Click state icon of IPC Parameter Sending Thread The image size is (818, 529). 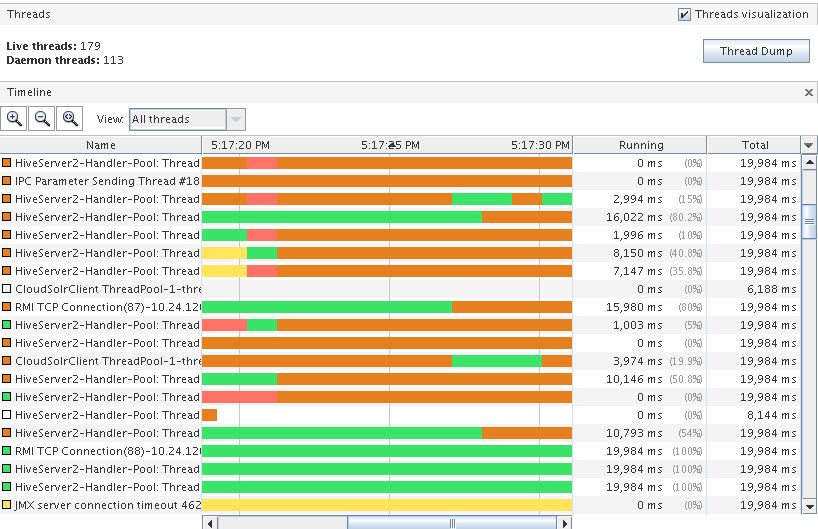tap(6, 181)
